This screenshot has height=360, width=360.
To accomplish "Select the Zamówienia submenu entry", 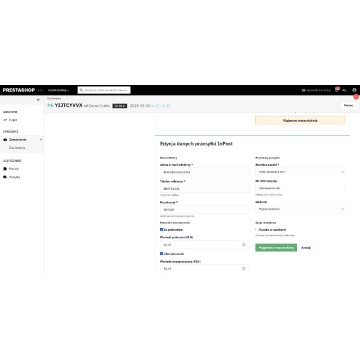I will (x=17, y=147).
